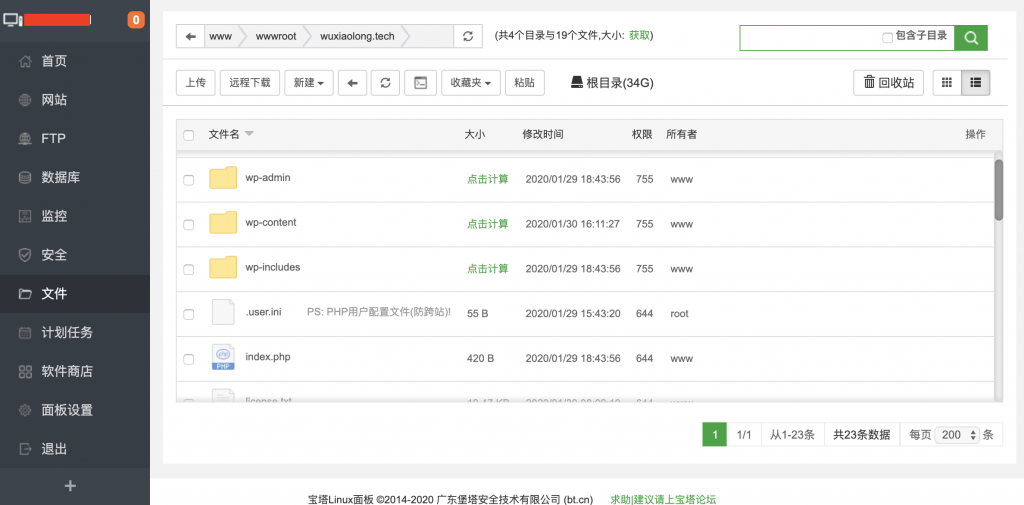Click the toolbar refresh icon beside the terminal

coord(386,83)
